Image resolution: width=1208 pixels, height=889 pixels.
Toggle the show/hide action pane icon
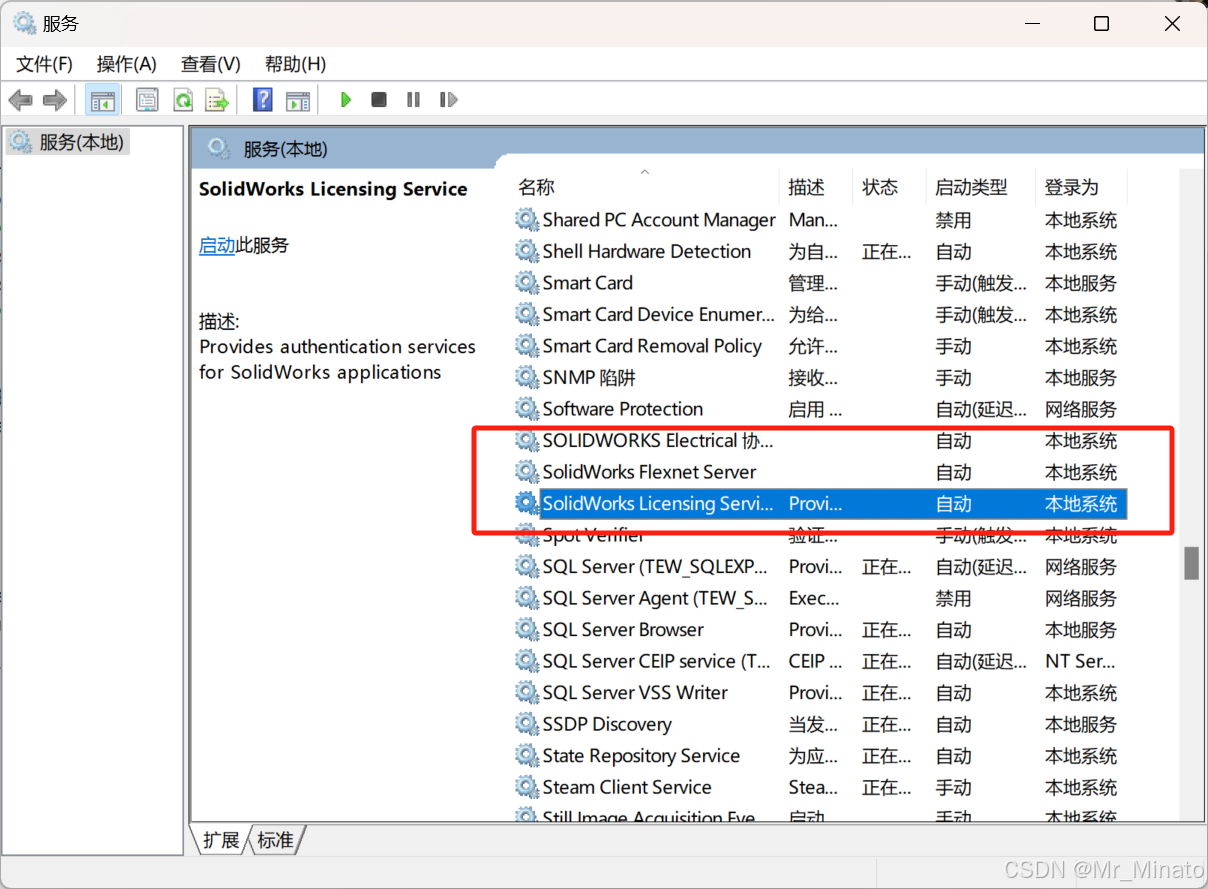(298, 100)
